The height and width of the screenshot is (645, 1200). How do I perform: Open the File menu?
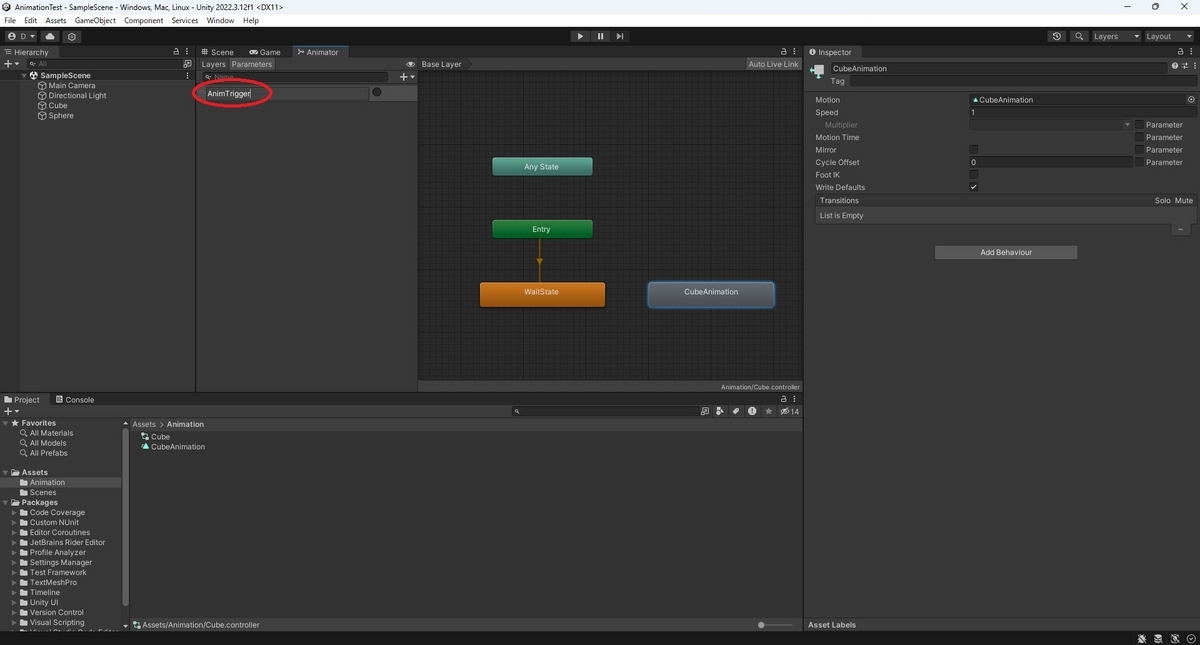click(x=10, y=20)
